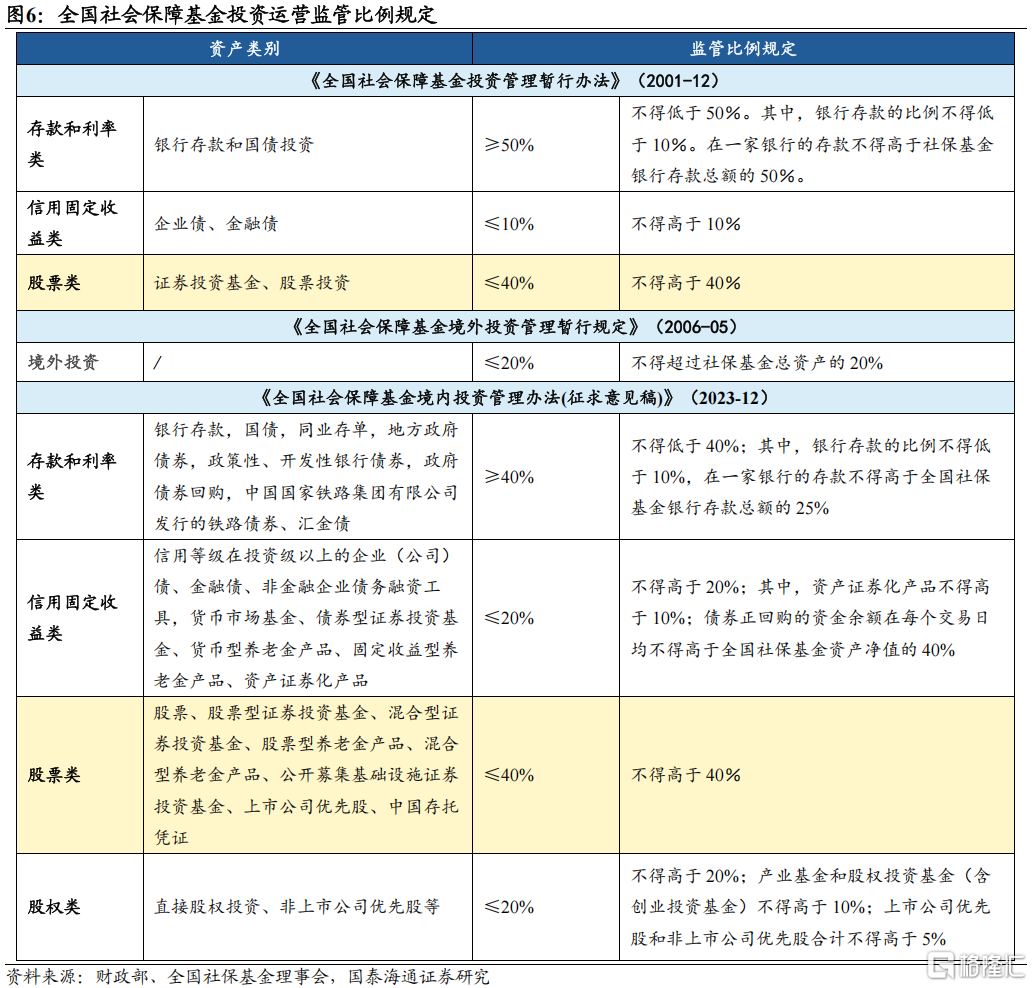Viewport: 1033px width, 988px height.
Task: Select the 不得超过社保基金总资产的20% cell
Action: (757, 362)
